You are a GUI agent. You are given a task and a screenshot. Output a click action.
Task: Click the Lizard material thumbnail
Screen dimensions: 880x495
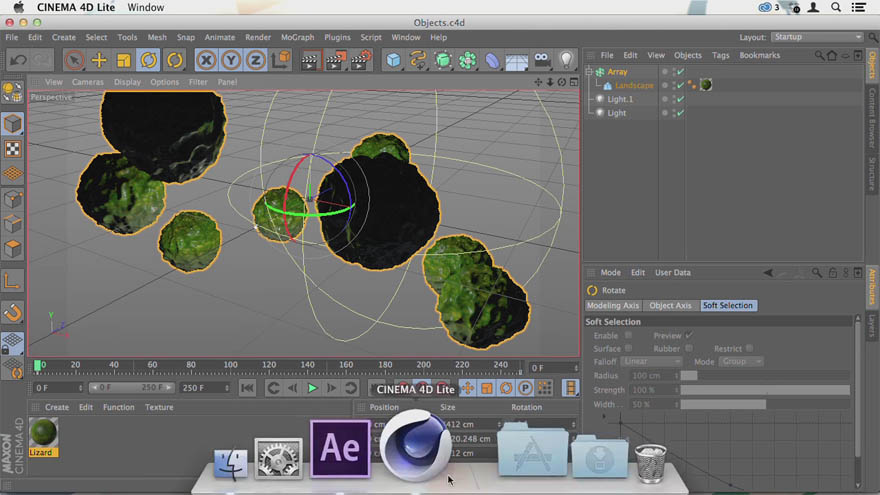click(x=43, y=433)
